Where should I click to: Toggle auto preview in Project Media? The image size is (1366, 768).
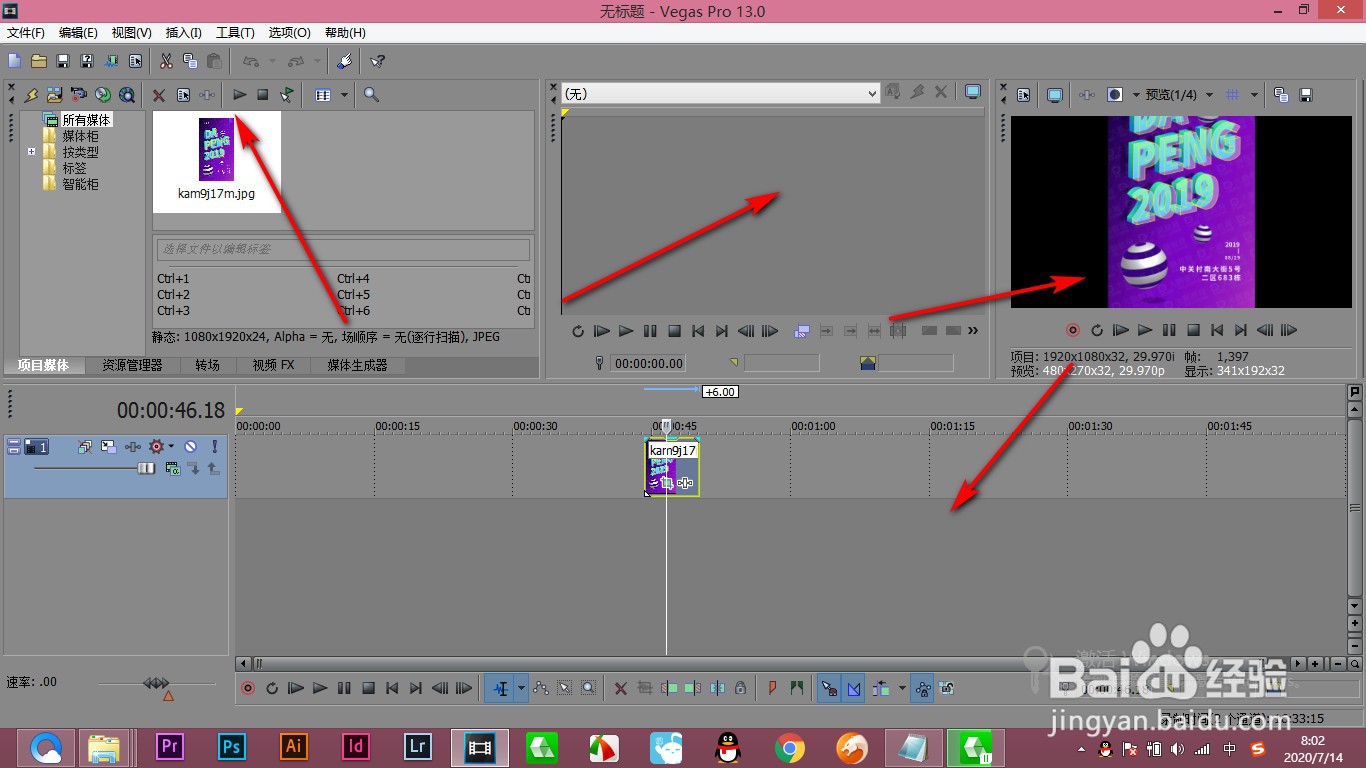click(287, 95)
